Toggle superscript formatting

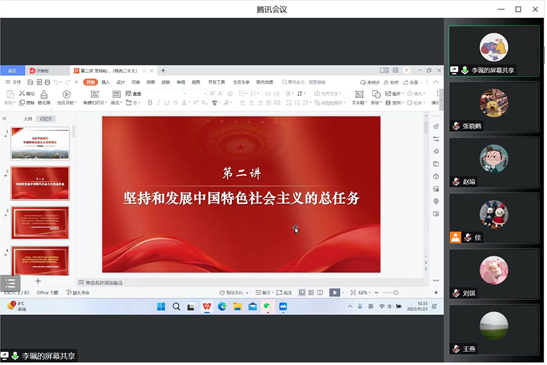click(195, 103)
